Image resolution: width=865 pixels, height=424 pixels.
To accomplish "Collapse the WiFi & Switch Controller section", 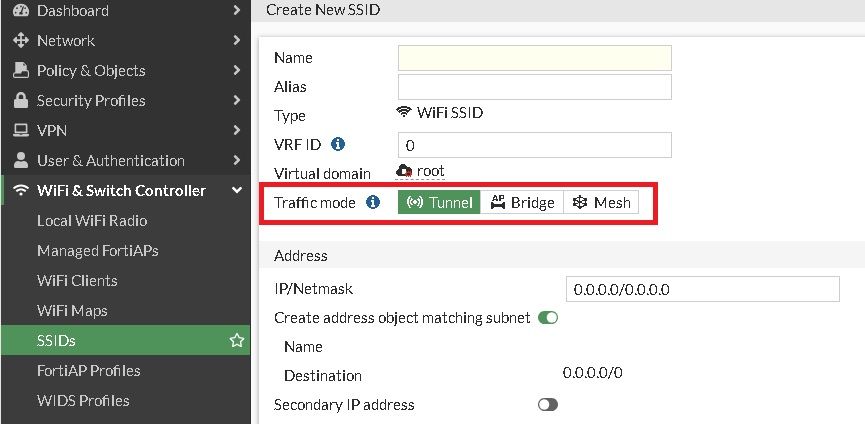I will point(236,191).
